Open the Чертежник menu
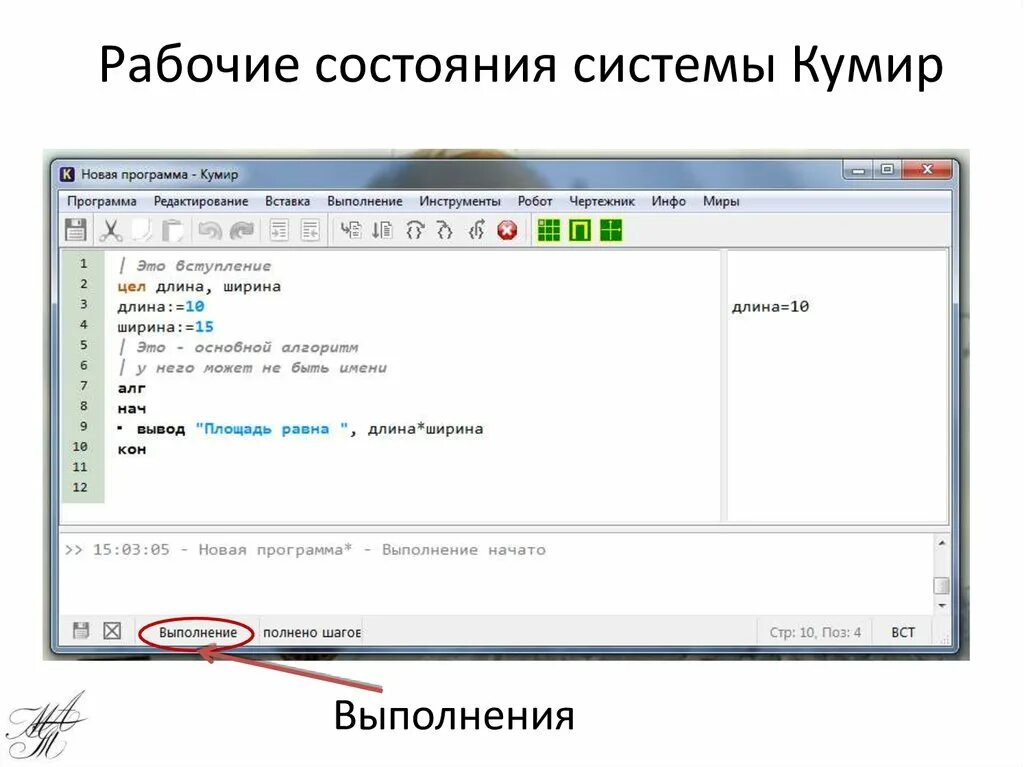Image resolution: width=1024 pixels, height=767 pixels. click(602, 201)
